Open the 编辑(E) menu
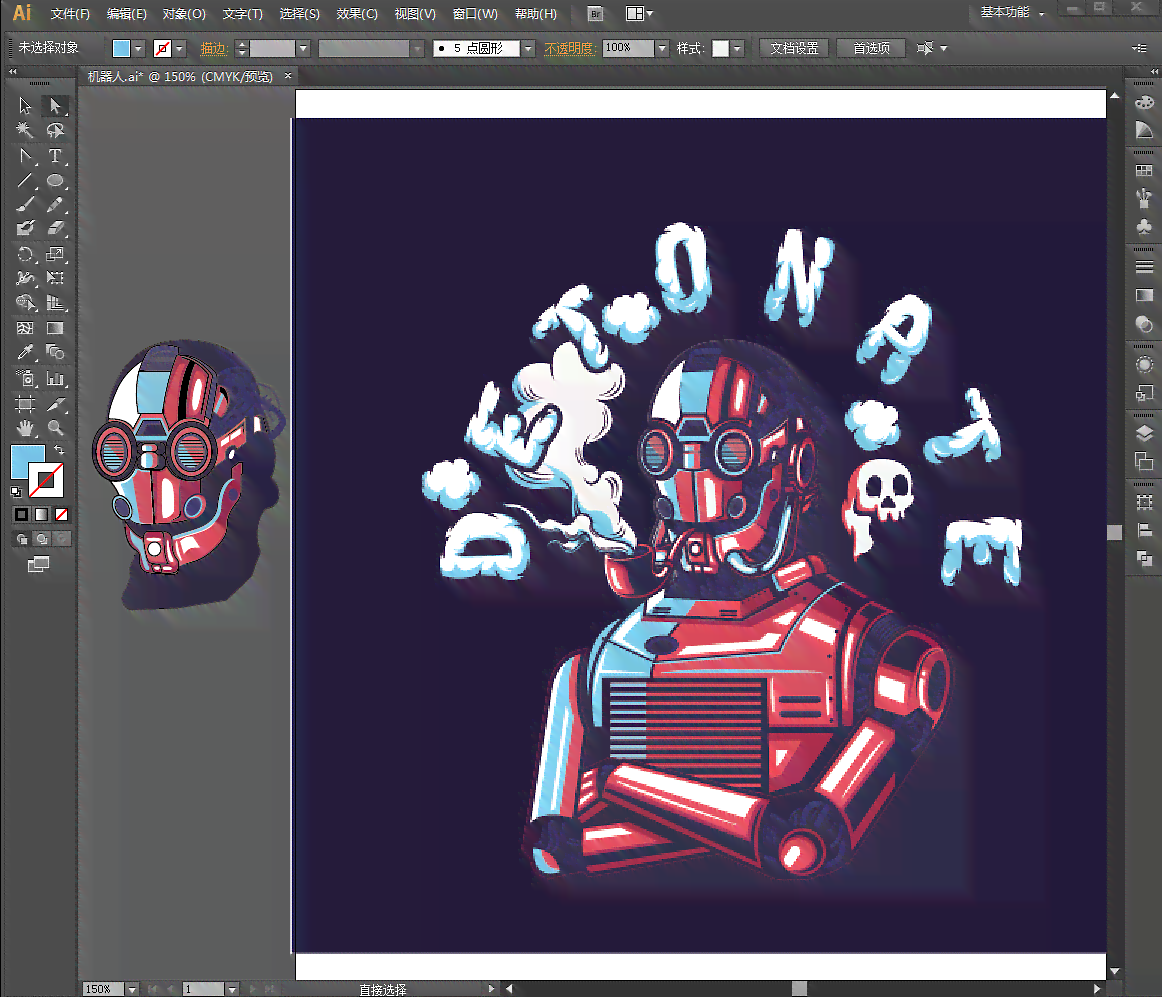The height and width of the screenshot is (997, 1162). click(127, 14)
